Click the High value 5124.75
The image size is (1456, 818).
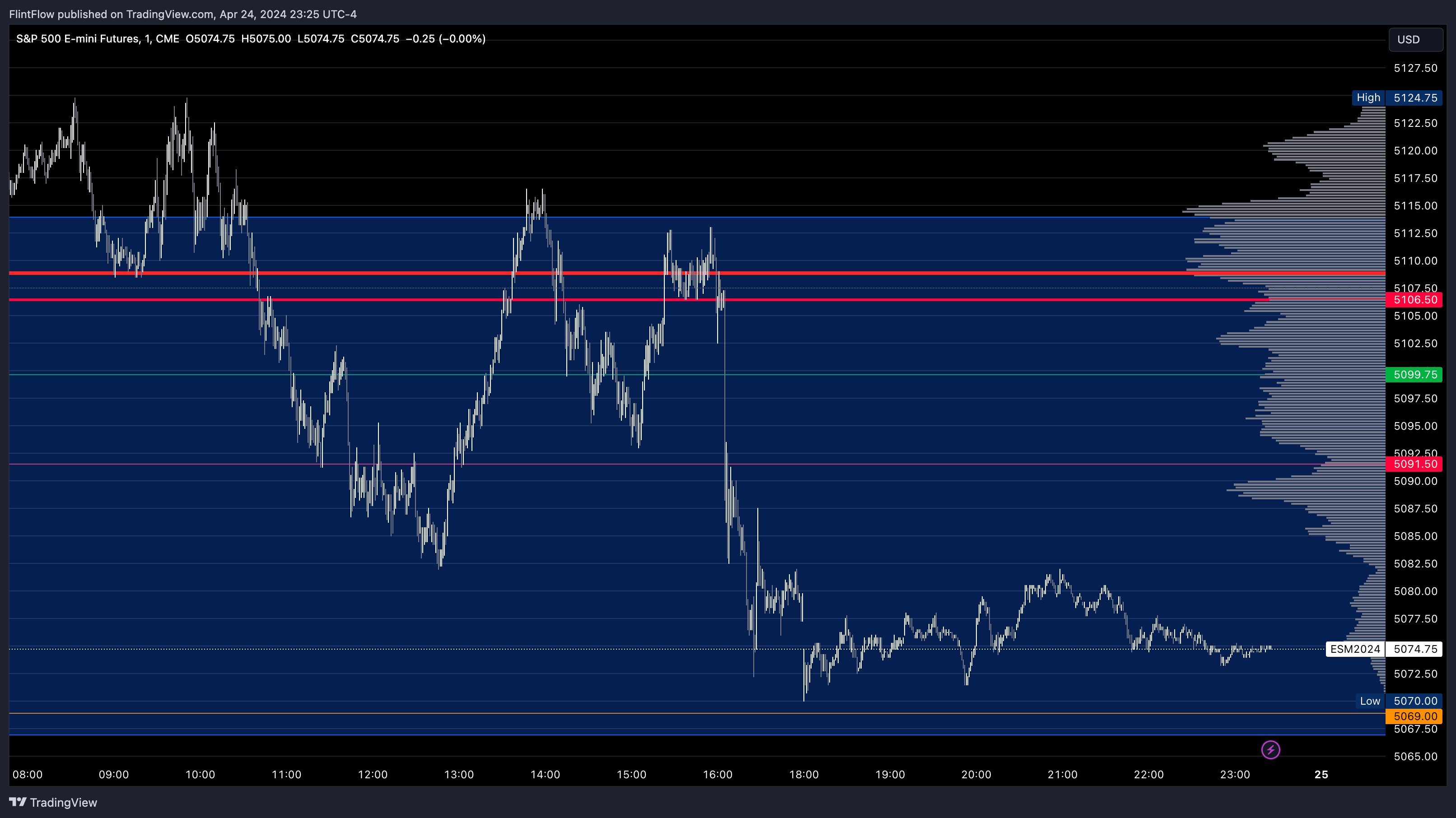[1415, 98]
